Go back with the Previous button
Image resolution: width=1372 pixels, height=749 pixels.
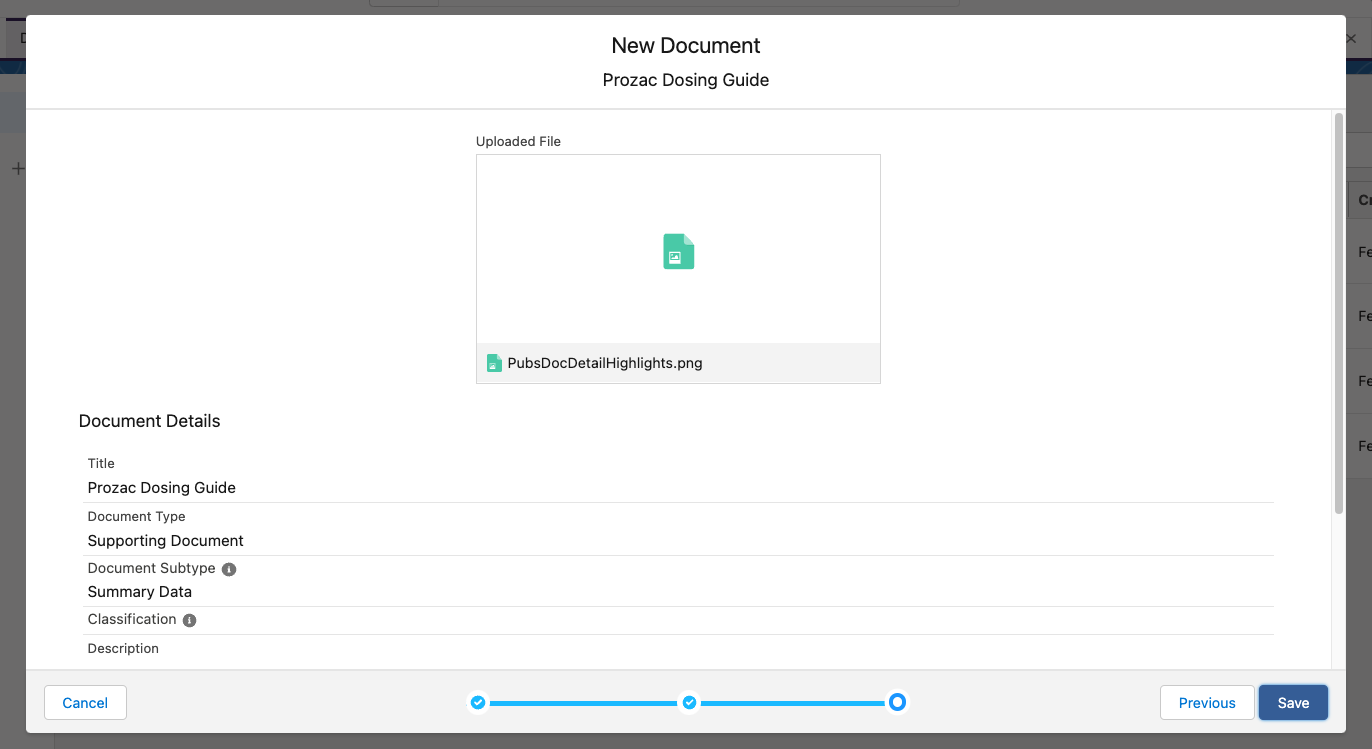(x=1206, y=703)
